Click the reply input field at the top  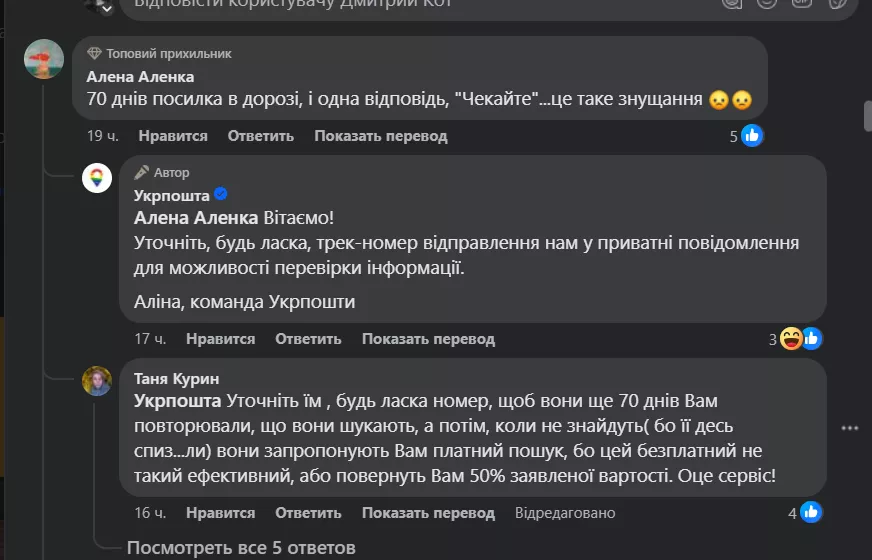400,4
